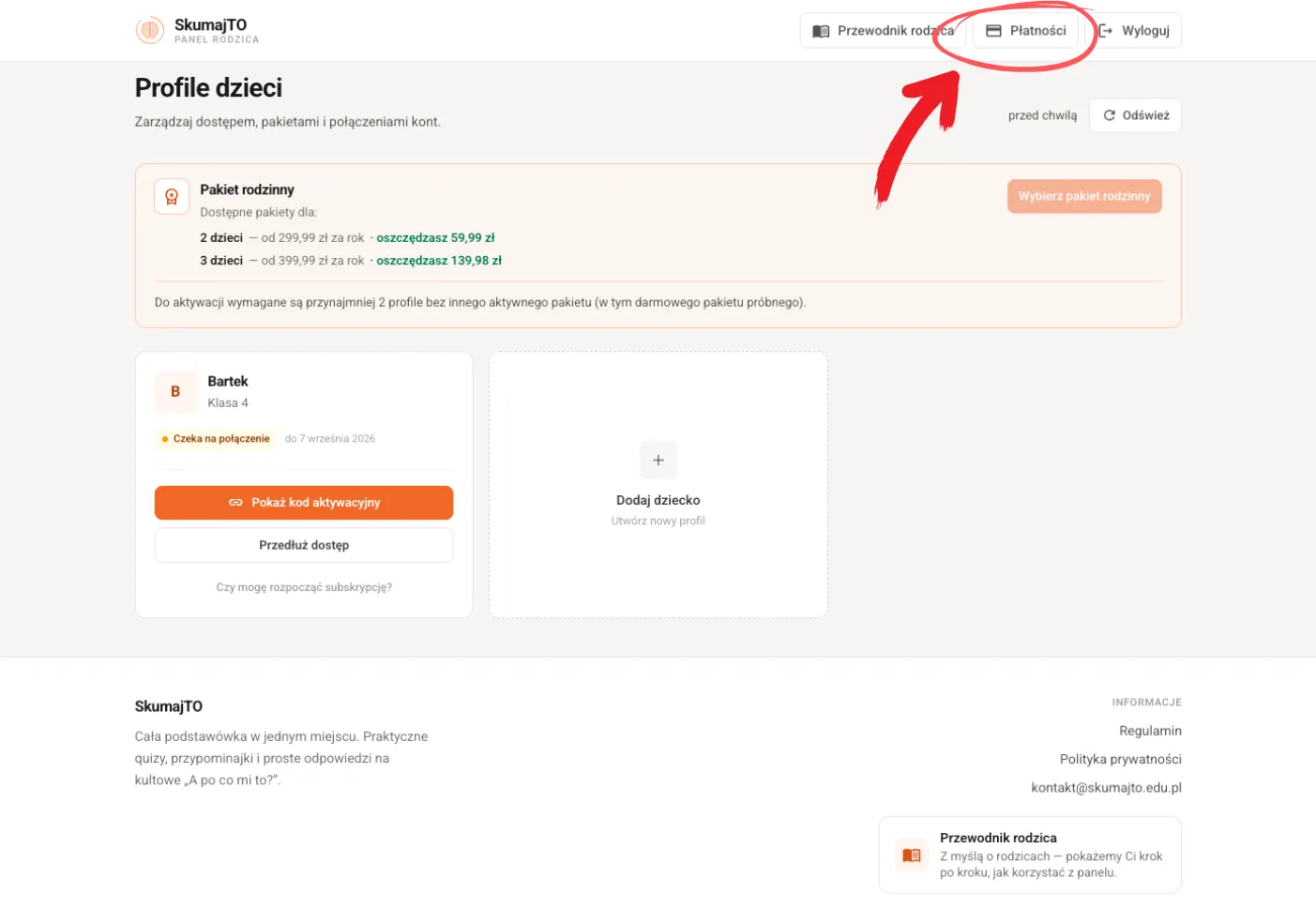This screenshot has height=908, width=1316.
Task: Click the award badge icon of Pakiet rodzinny
Action: pos(172,197)
